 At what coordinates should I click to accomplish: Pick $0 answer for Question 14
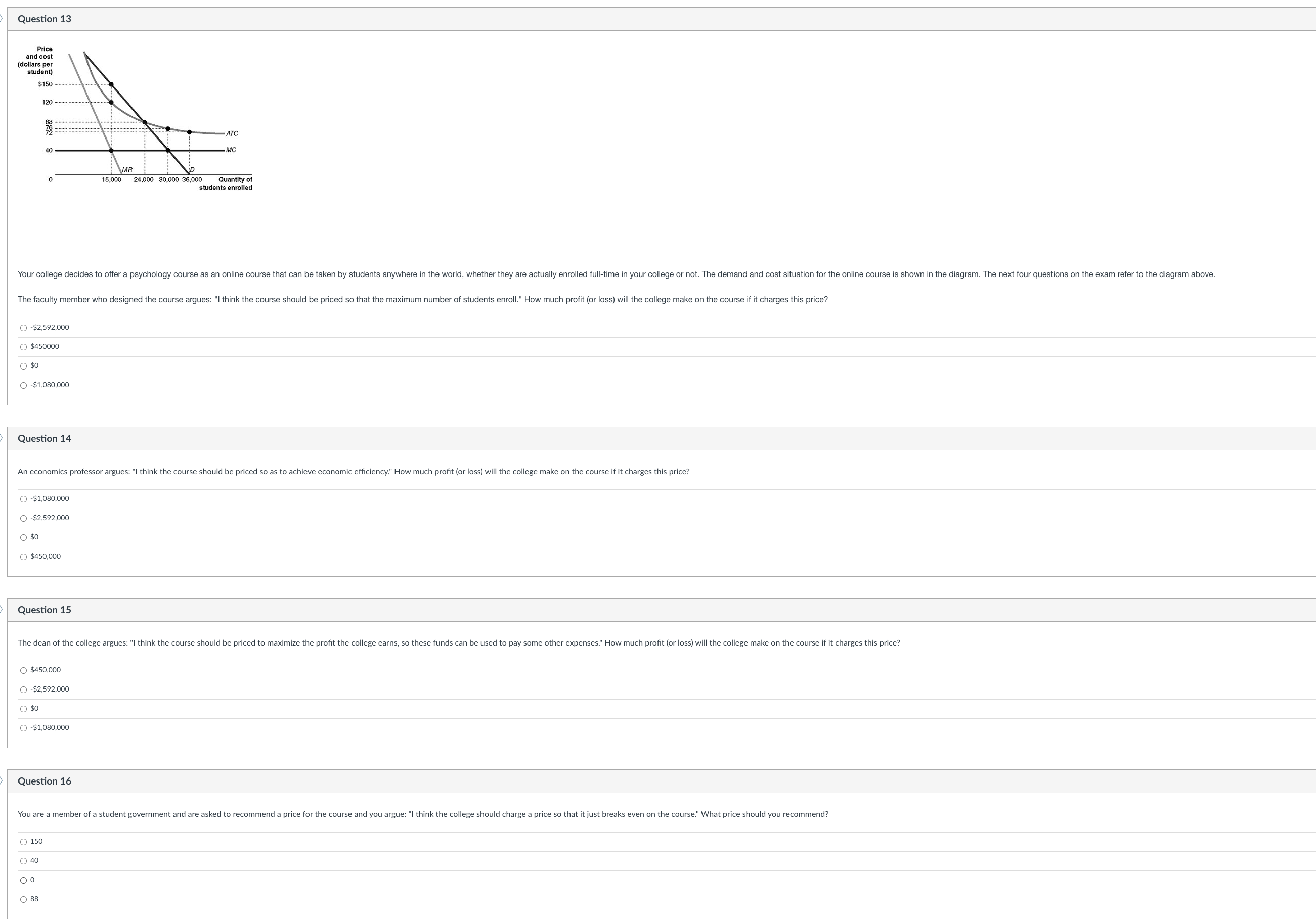(x=23, y=537)
